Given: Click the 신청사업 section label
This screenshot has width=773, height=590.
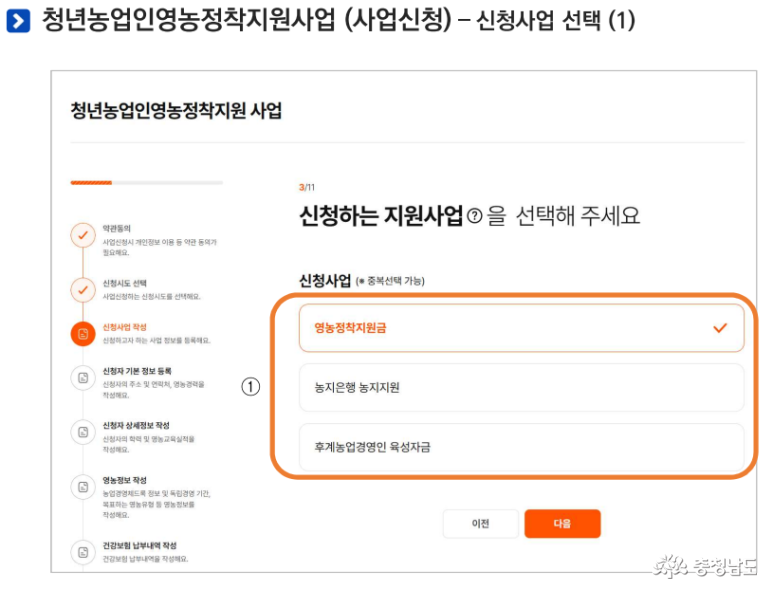Looking at the screenshot, I should coord(325,280).
